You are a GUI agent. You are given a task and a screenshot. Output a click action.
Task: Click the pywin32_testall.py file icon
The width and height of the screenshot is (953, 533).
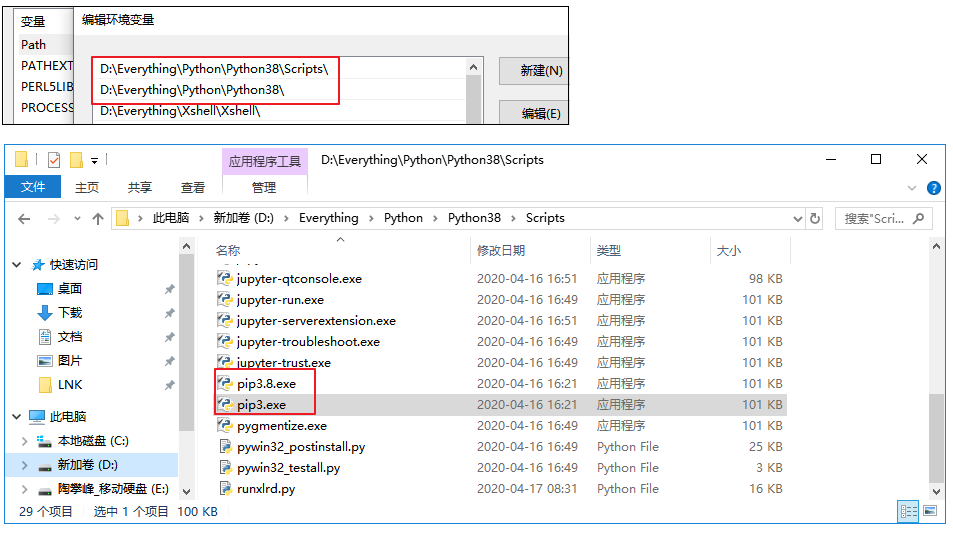pyautogui.click(x=225, y=467)
